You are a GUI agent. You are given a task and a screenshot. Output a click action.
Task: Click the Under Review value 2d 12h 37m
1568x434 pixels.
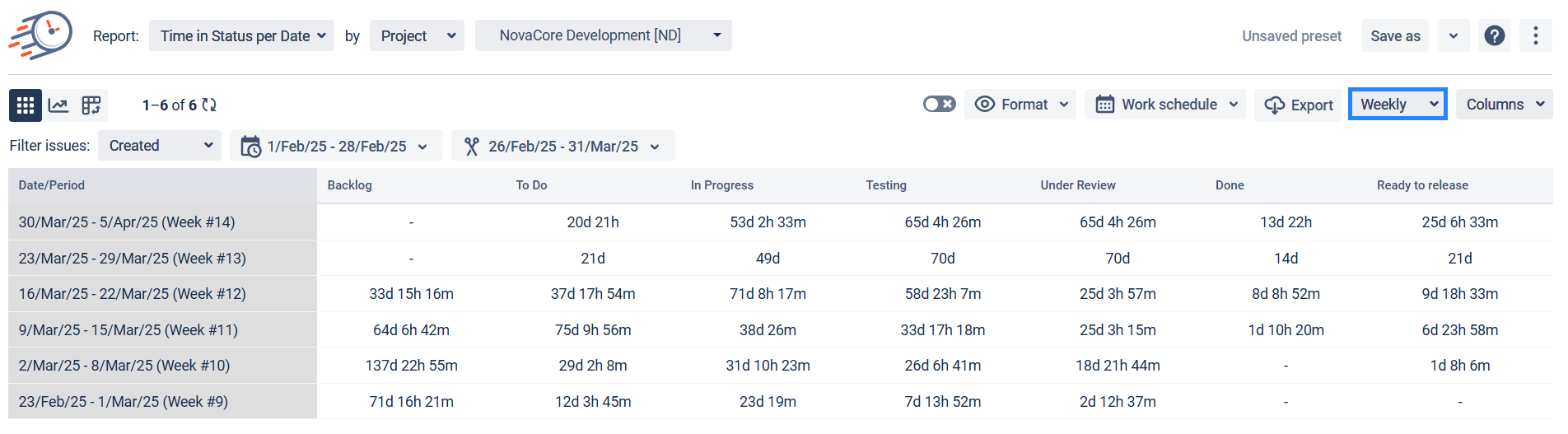tap(1118, 402)
